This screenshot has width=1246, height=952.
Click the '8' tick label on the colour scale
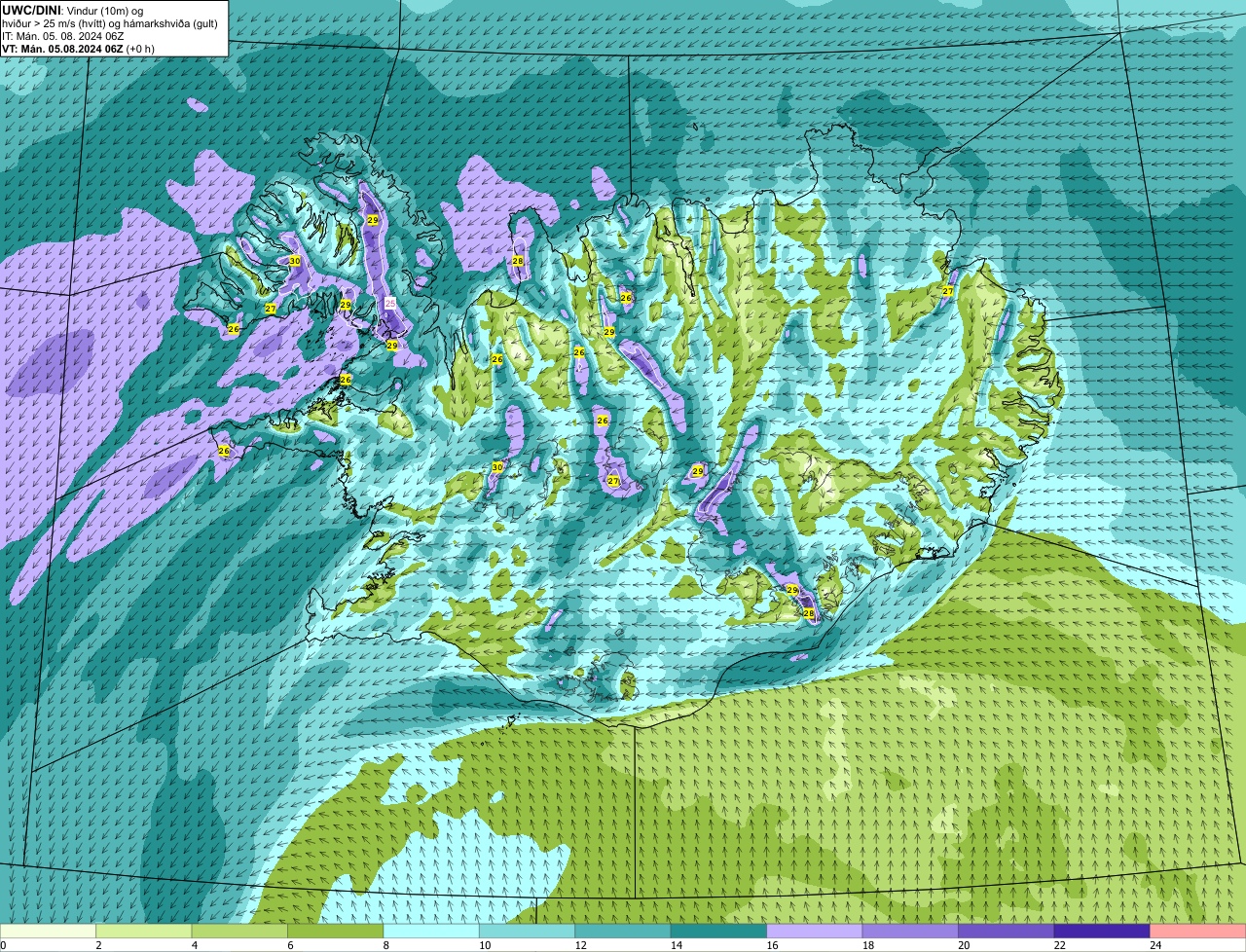pyautogui.click(x=386, y=945)
